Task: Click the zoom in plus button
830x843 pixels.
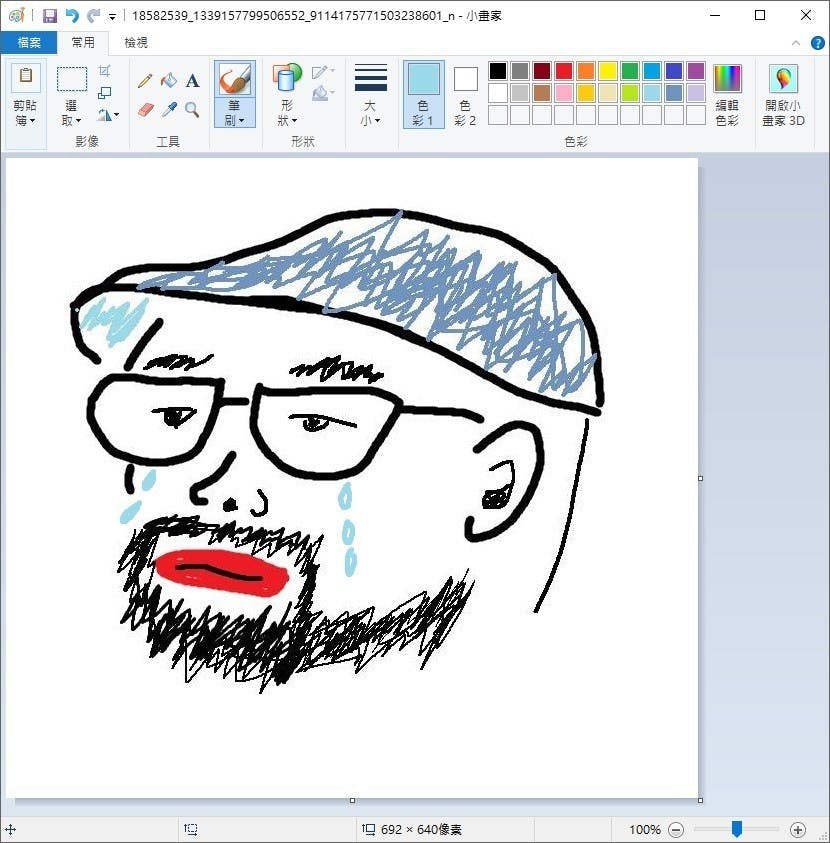Action: [798, 830]
